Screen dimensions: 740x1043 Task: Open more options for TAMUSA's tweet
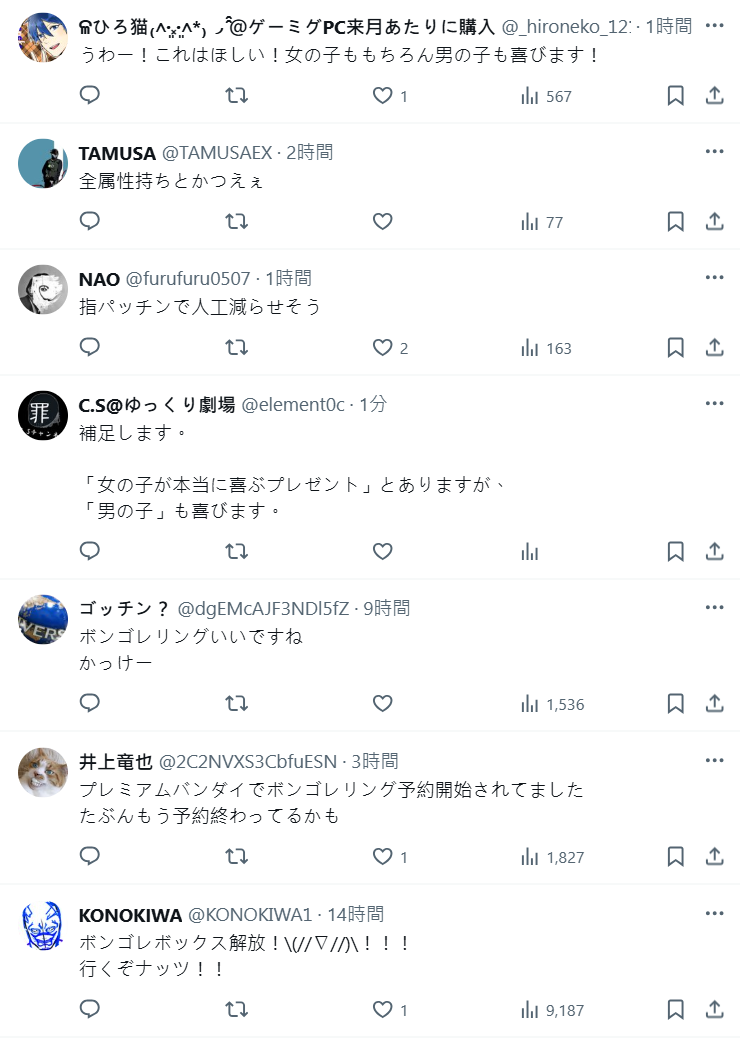pos(714,152)
